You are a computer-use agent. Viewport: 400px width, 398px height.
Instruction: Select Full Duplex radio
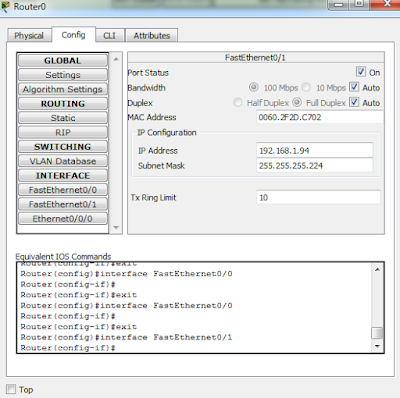297,102
